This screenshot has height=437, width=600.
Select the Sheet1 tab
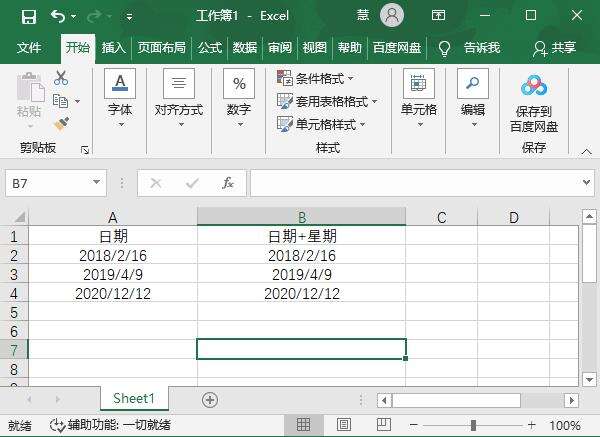[134, 399]
